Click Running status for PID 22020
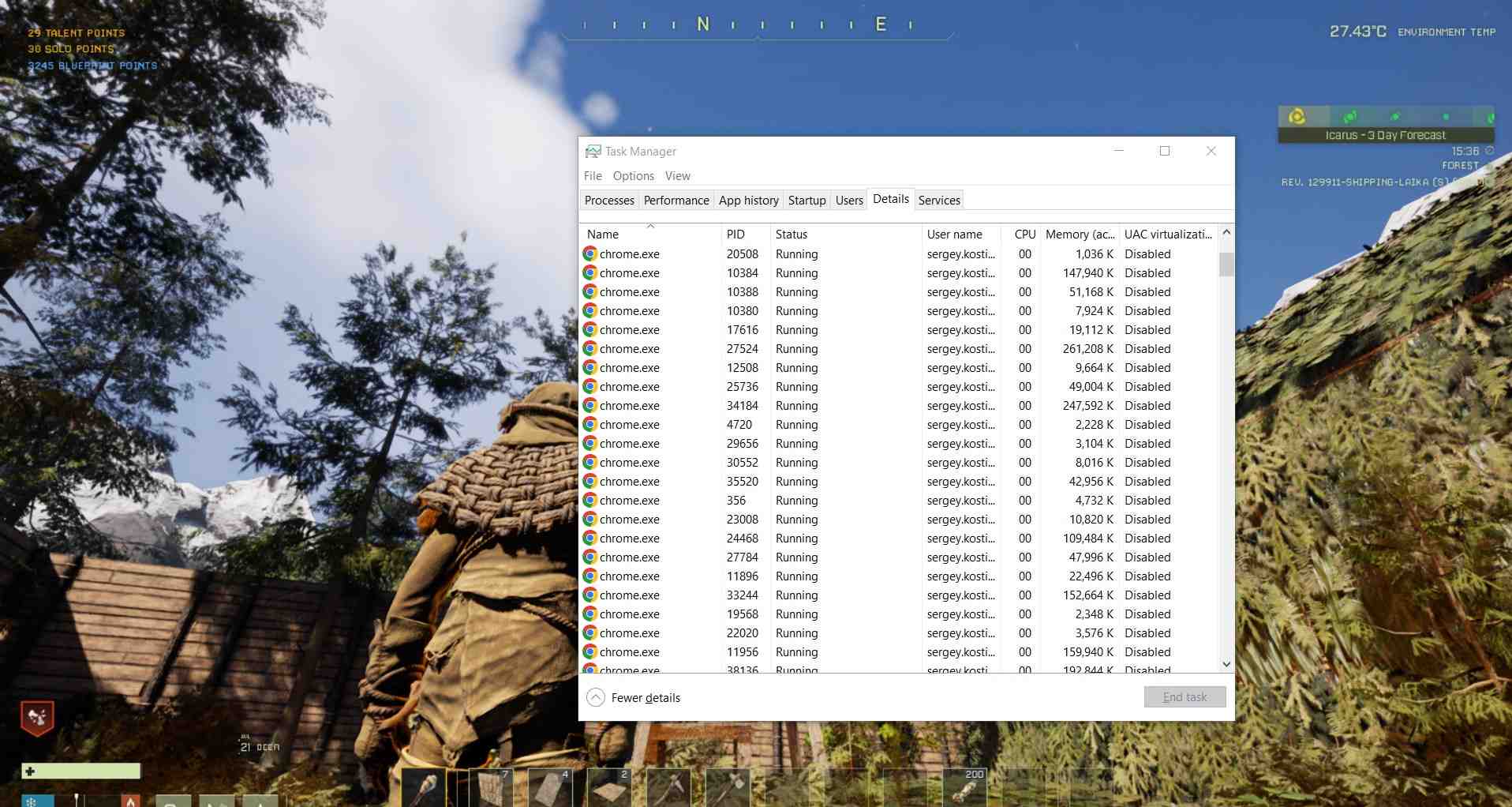 tap(796, 632)
